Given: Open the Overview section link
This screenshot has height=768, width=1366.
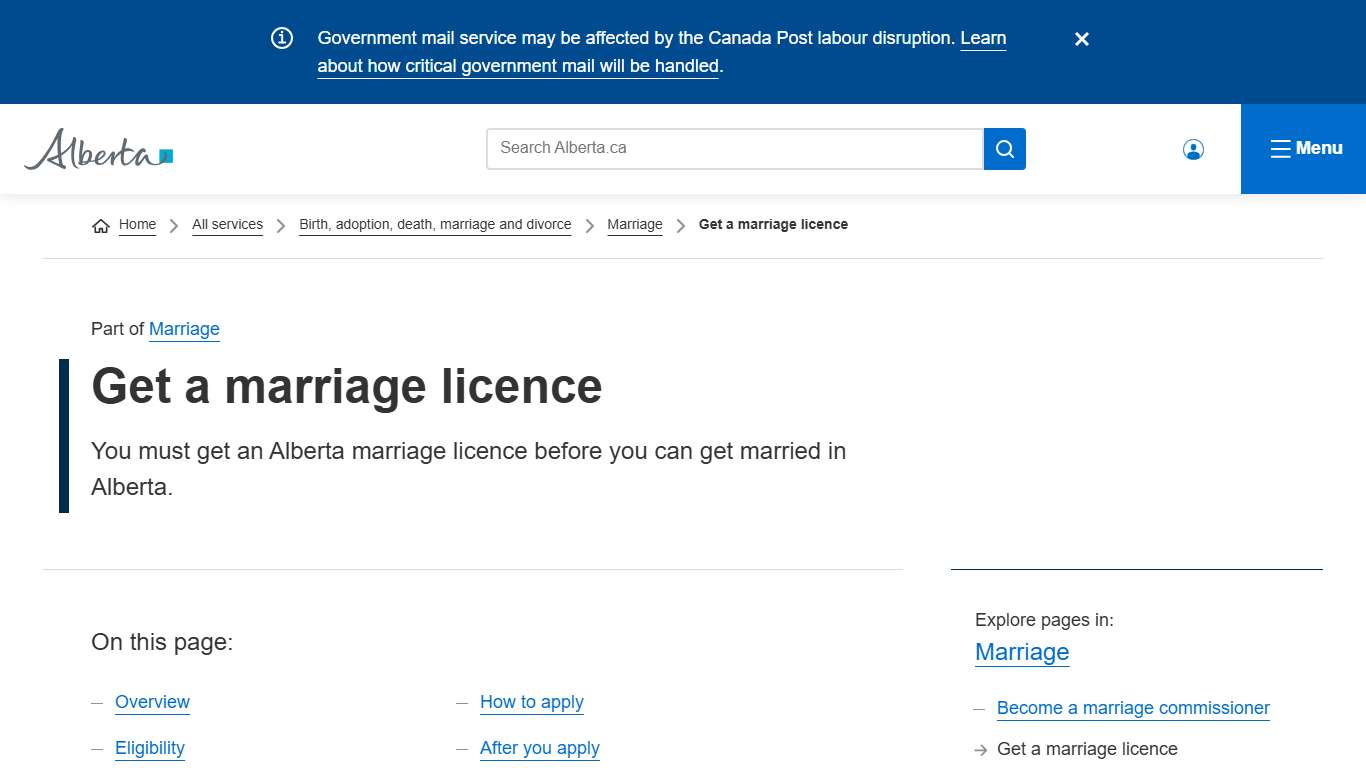Looking at the screenshot, I should click(152, 702).
